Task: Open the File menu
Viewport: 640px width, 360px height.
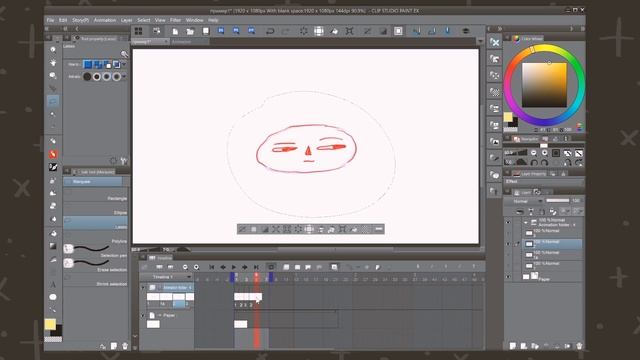Action: pyautogui.click(x=50, y=20)
